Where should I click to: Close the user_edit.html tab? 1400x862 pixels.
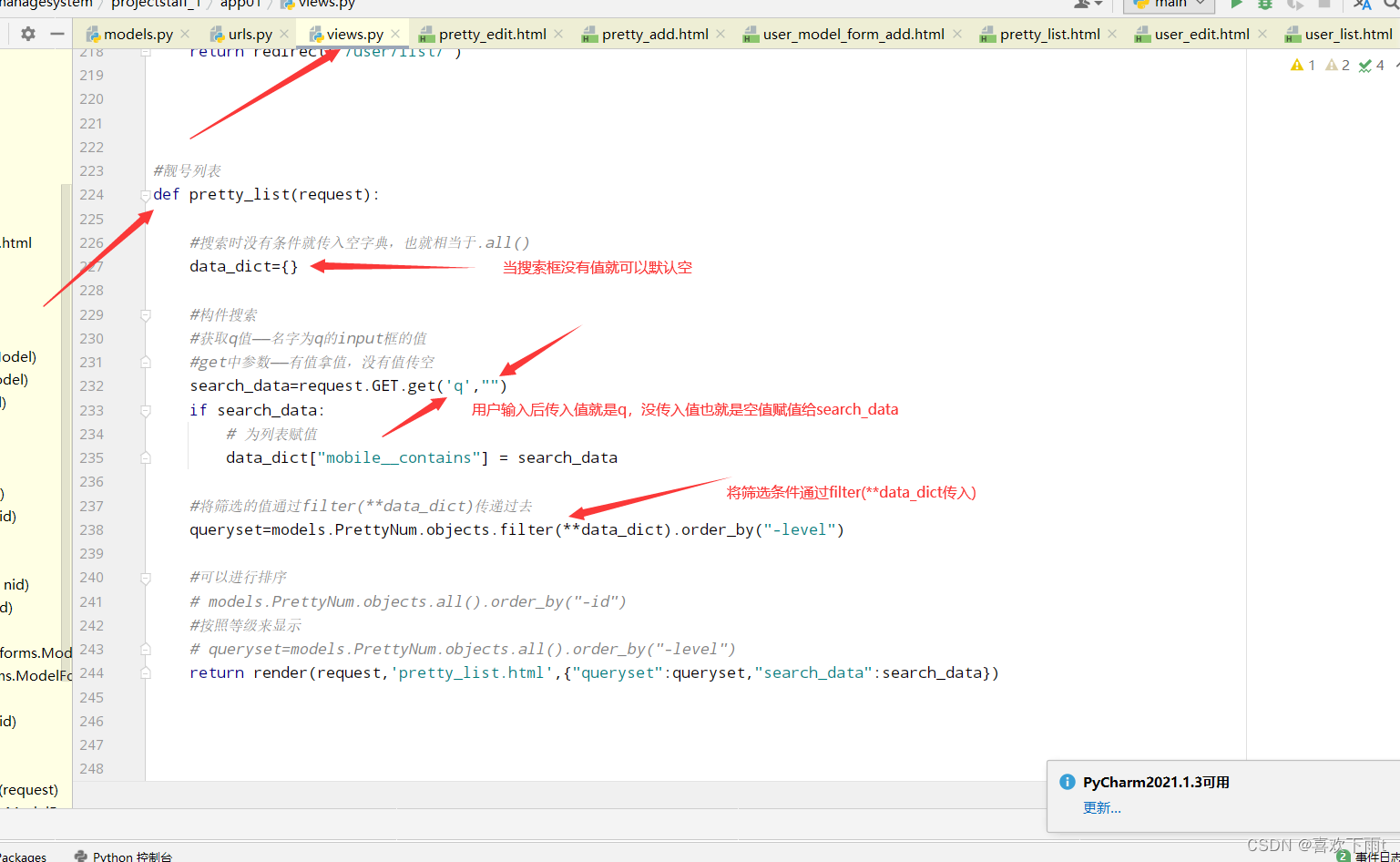(x=1262, y=34)
